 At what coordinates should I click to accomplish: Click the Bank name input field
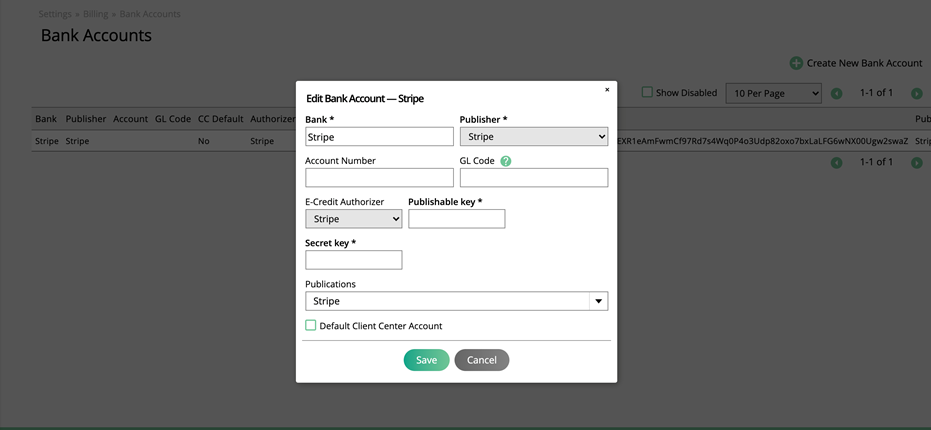pyautogui.click(x=379, y=137)
